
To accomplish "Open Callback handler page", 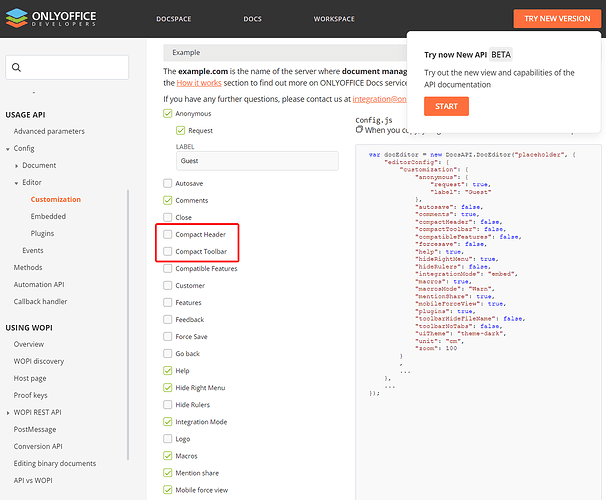I will tap(40, 301).
